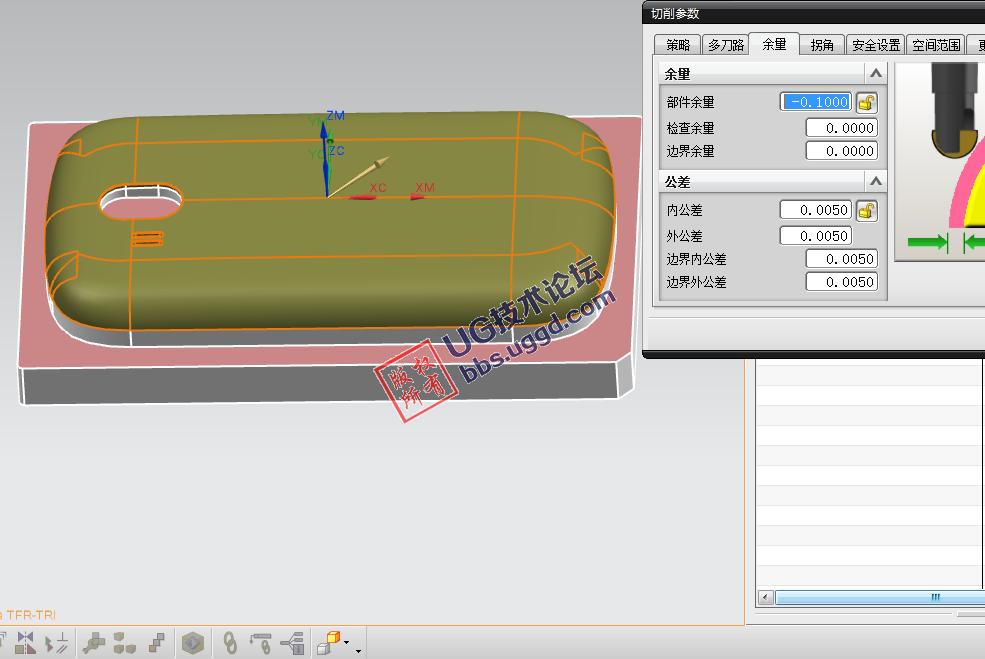Click the stepped blocks icon in bottom toolbar

(157, 642)
